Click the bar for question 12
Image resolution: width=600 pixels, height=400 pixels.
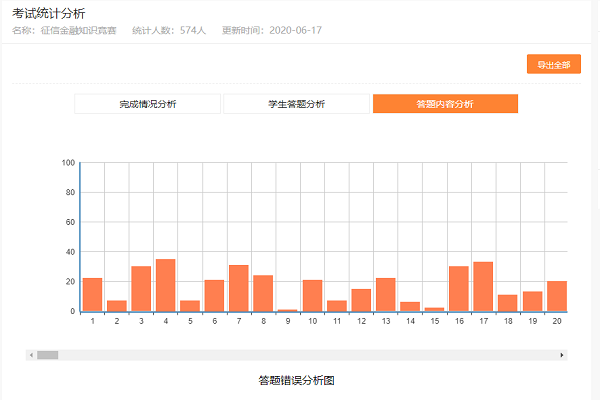point(361,300)
